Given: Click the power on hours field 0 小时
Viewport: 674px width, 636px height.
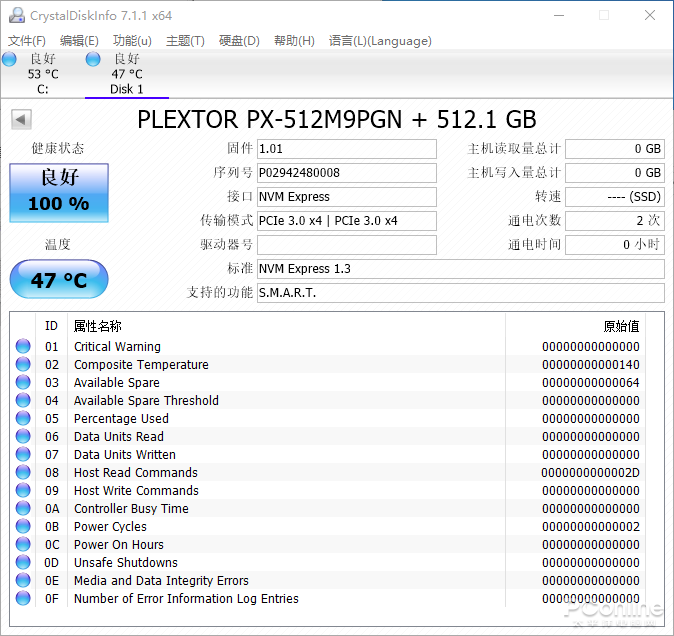Looking at the screenshot, I should pos(615,245).
